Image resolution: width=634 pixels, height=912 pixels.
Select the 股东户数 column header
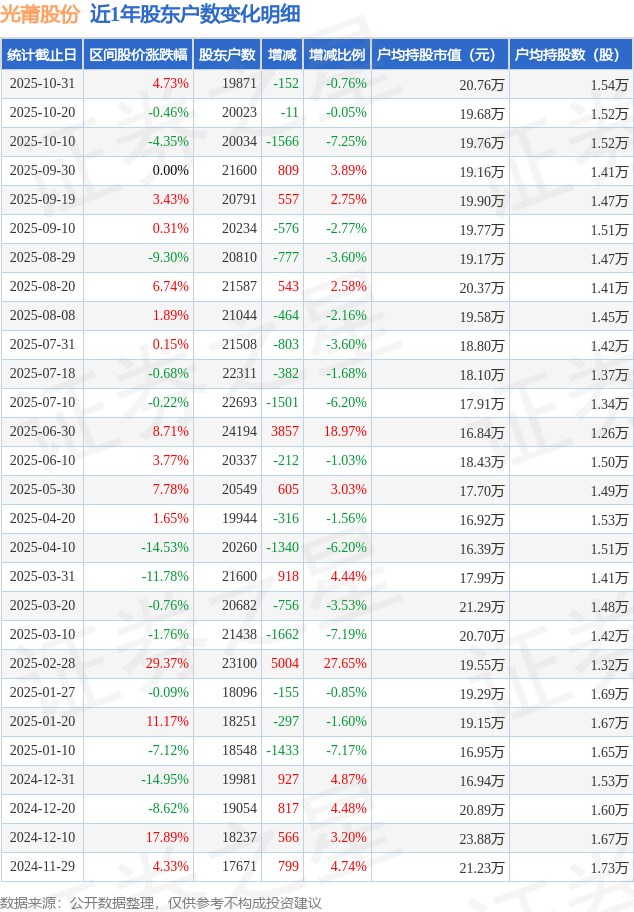[227, 55]
